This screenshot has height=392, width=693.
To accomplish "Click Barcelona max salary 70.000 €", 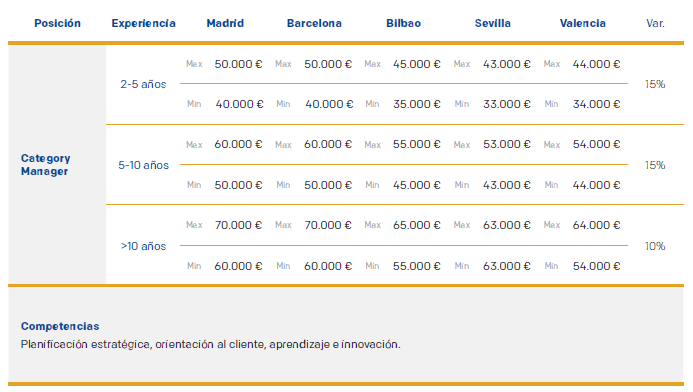I will pos(327,225).
